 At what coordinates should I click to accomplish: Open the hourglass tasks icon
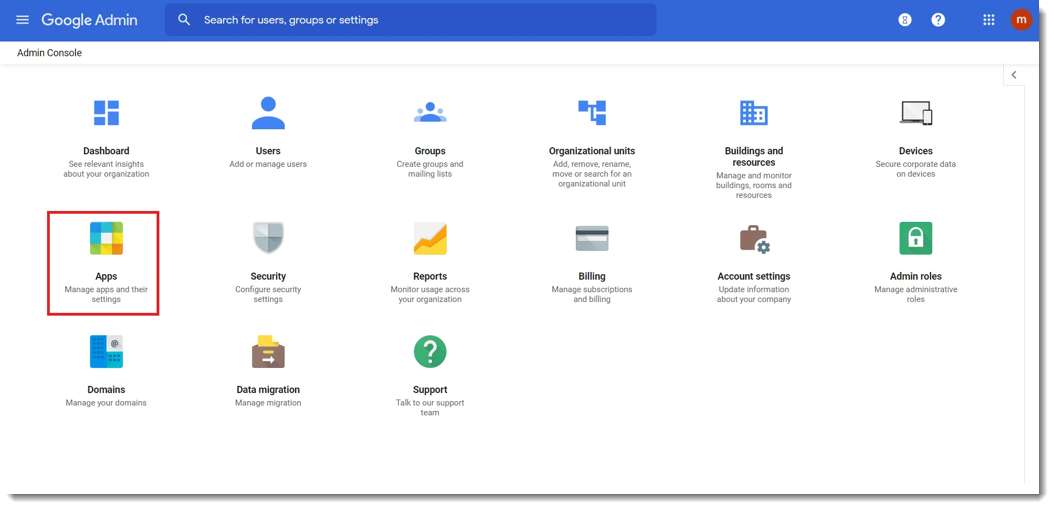pos(905,19)
